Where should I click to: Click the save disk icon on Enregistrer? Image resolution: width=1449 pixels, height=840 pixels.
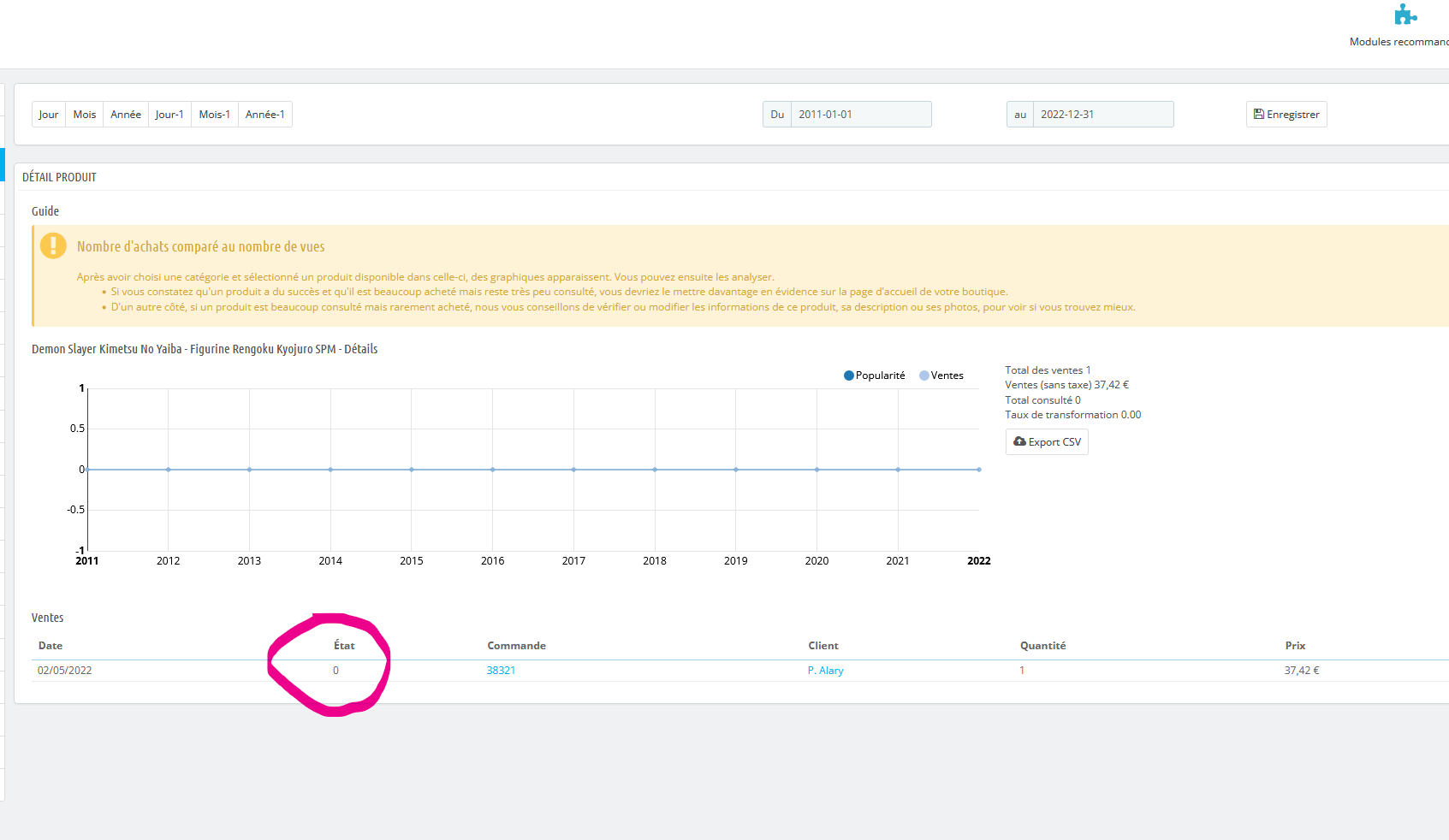[x=1259, y=114]
